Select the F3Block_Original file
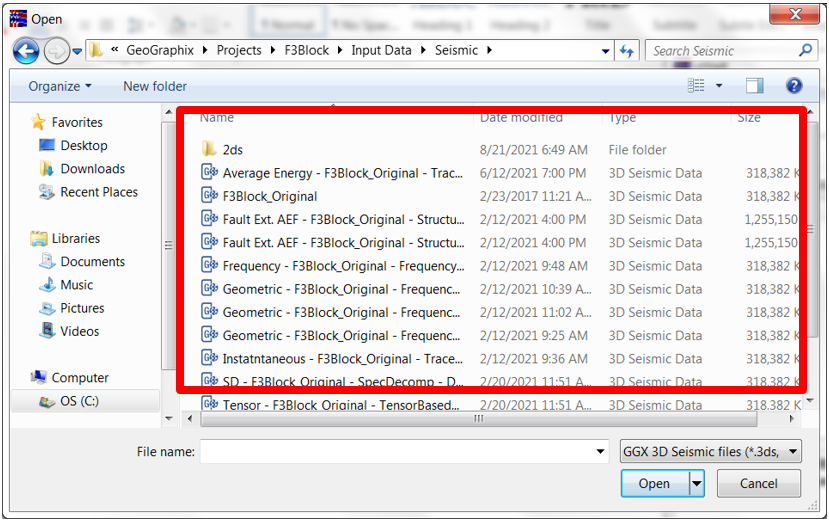The height and width of the screenshot is (522, 829). pyautogui.click(x=270, y=197)
